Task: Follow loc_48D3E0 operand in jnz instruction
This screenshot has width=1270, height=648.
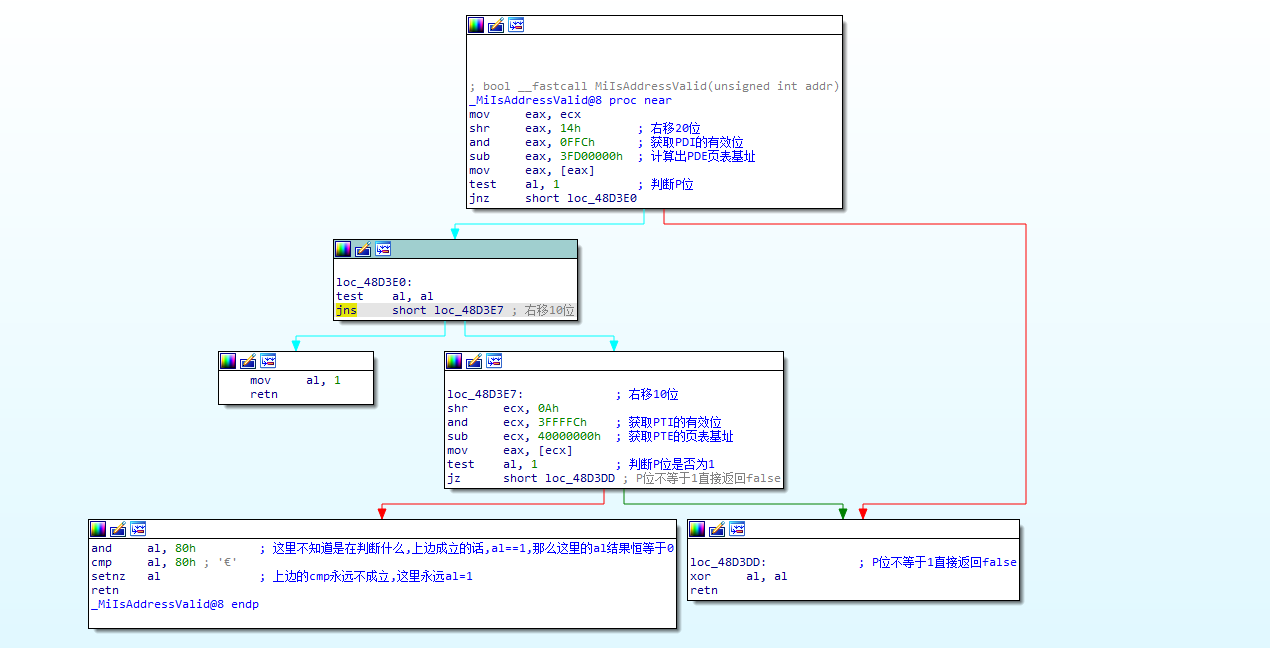Action: click(600, 198)
